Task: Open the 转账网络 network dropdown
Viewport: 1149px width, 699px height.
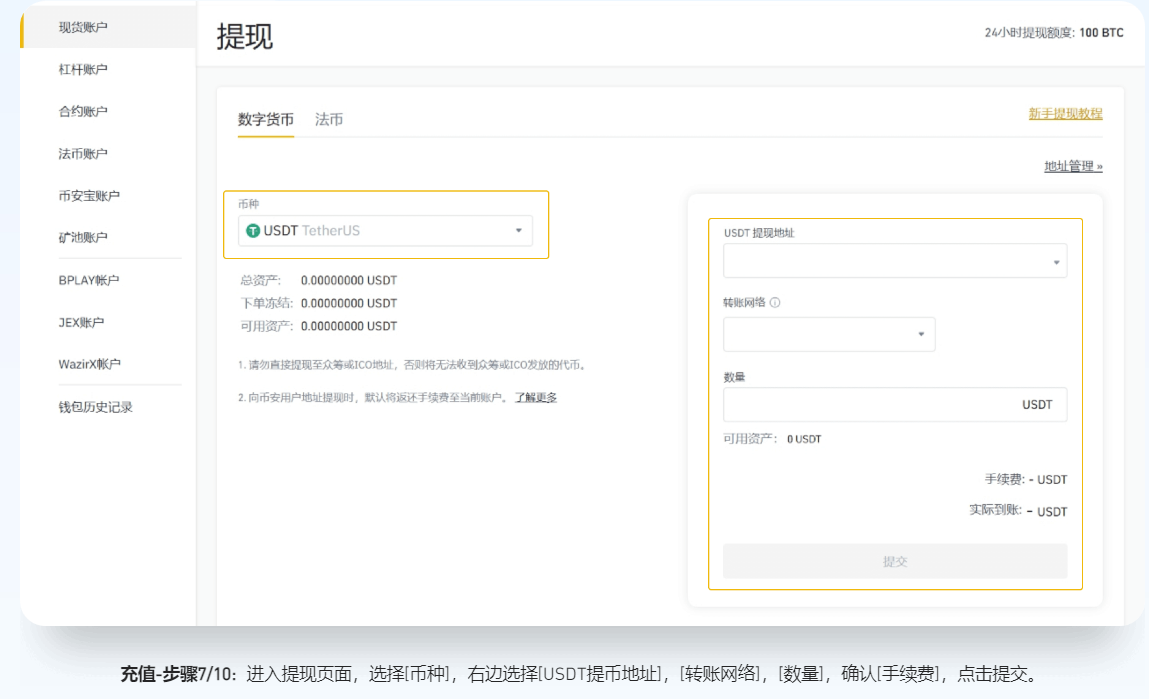Action: point(828,335)
